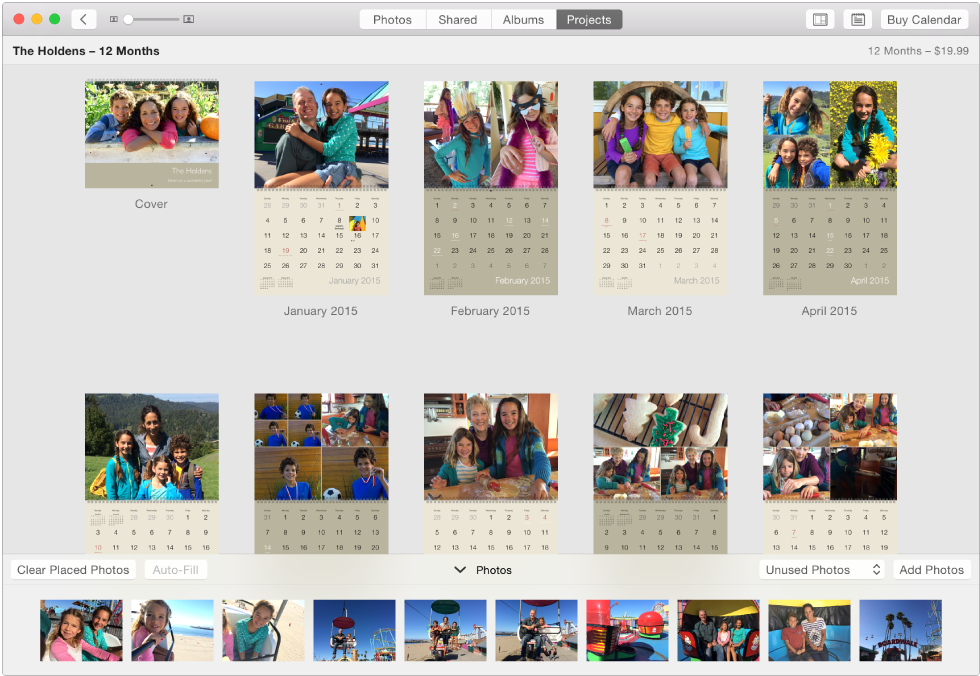Collapse the Photos tray chevron
The image size is (980, 676).
(461, 570)
